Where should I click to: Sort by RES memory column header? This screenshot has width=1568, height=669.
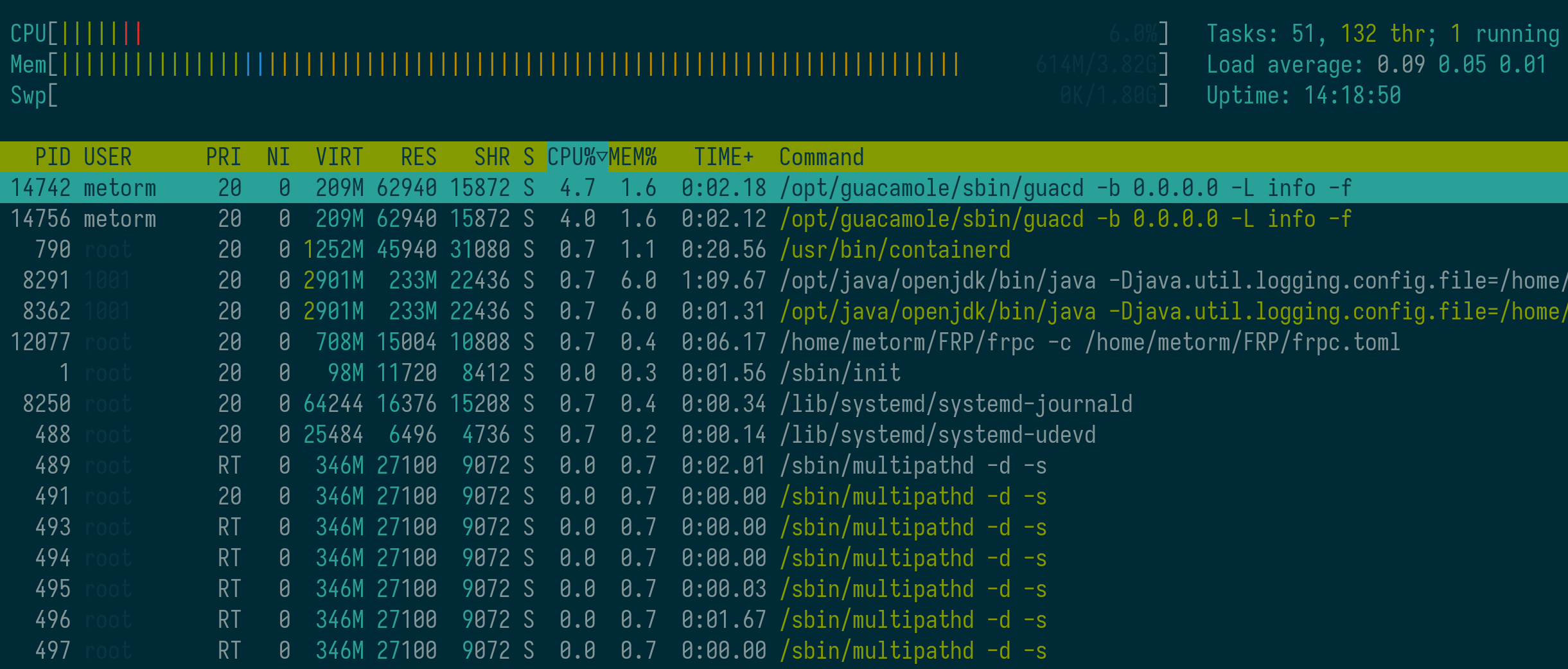[x=418, y=157]
